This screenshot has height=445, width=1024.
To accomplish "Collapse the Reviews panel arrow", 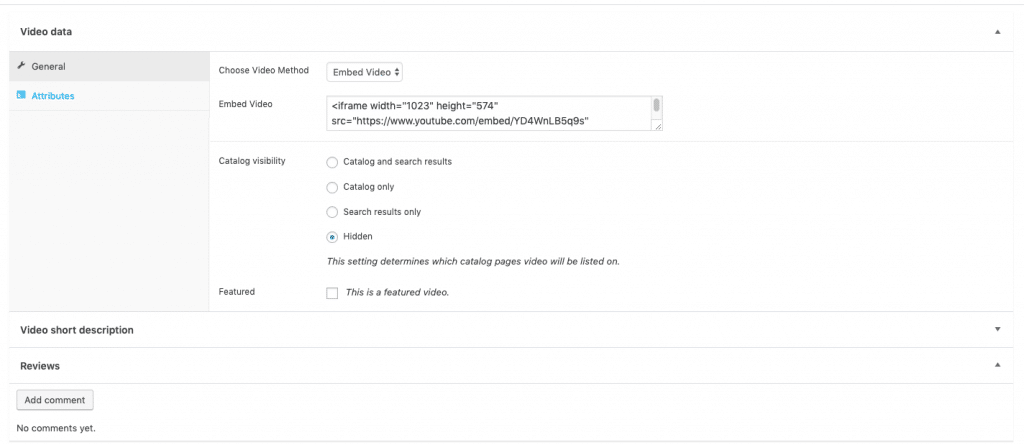I will tap(997, 365).
